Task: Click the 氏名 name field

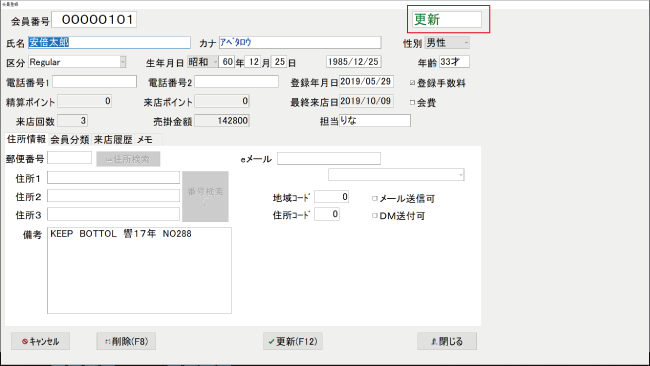Action: (109, 42)
